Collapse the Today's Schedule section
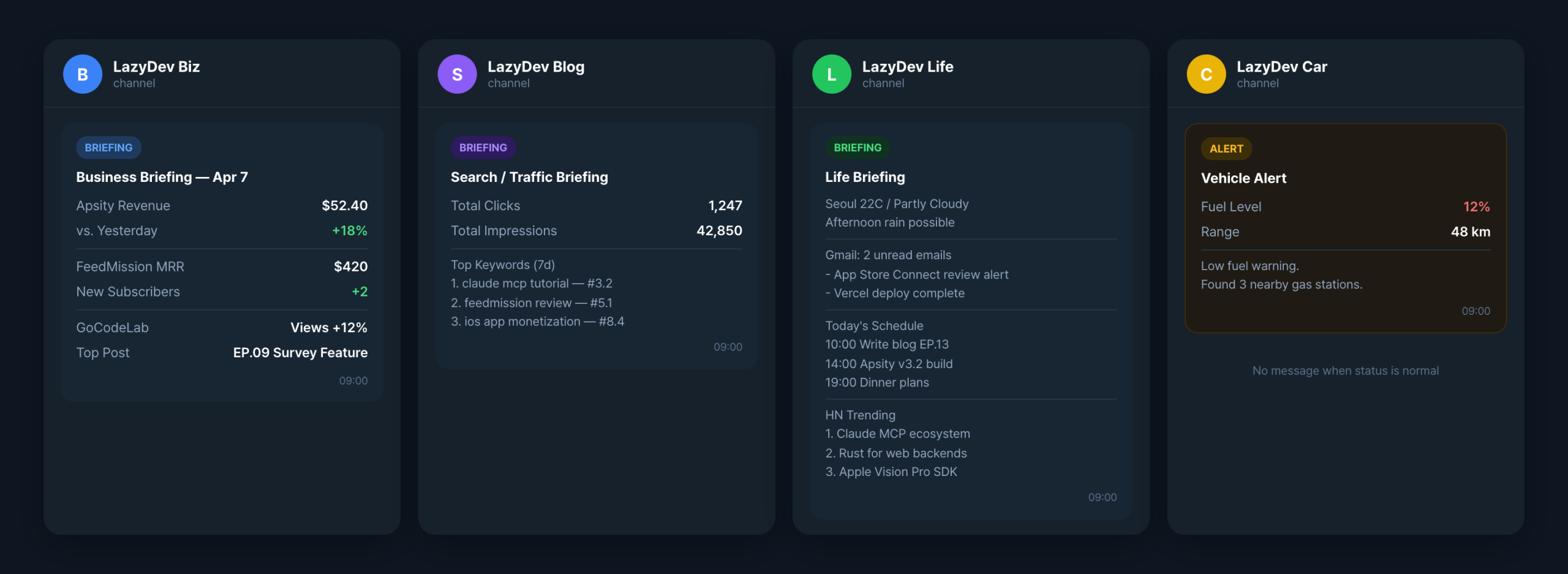Screen dimensions: 1568x574 [x=874, y=325]
